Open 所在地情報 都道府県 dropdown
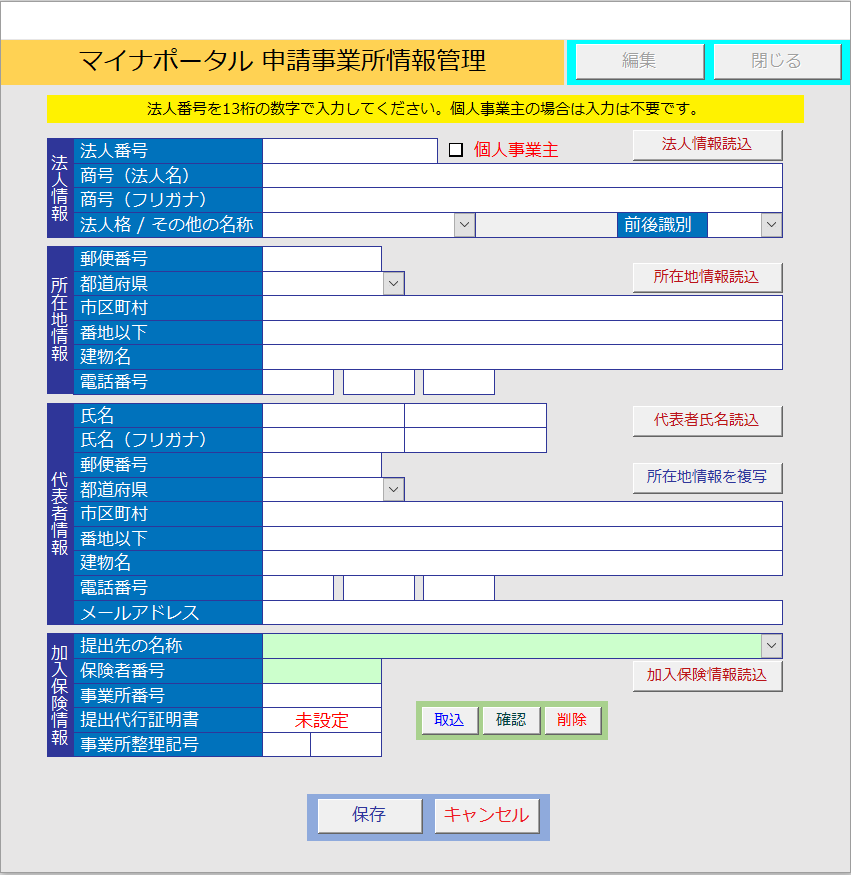This screenshot has height=875, width=851. (x=393, y=284)
